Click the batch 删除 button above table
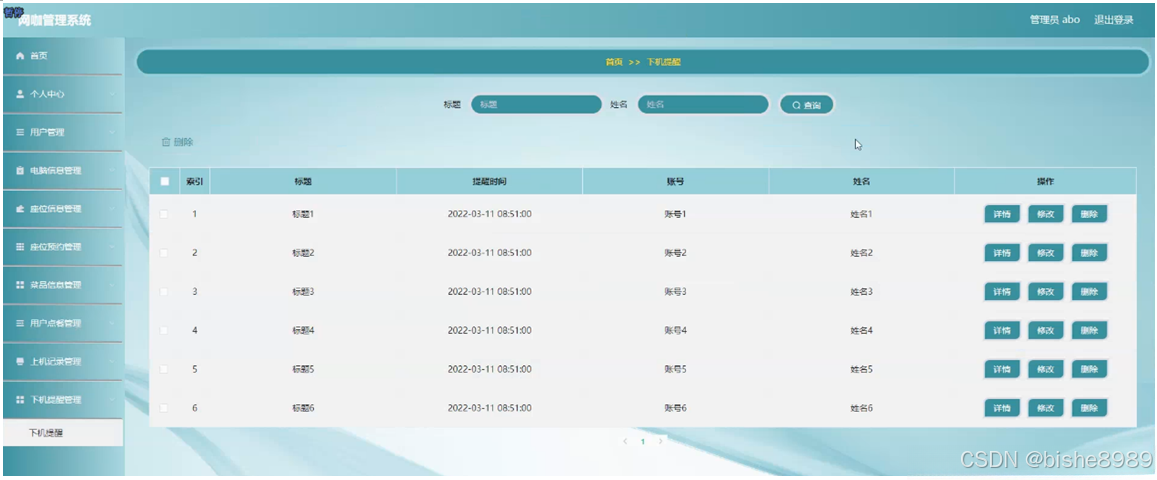This screenshot has height=480, width=1157. pyautogui.click(x=177, y=142)
